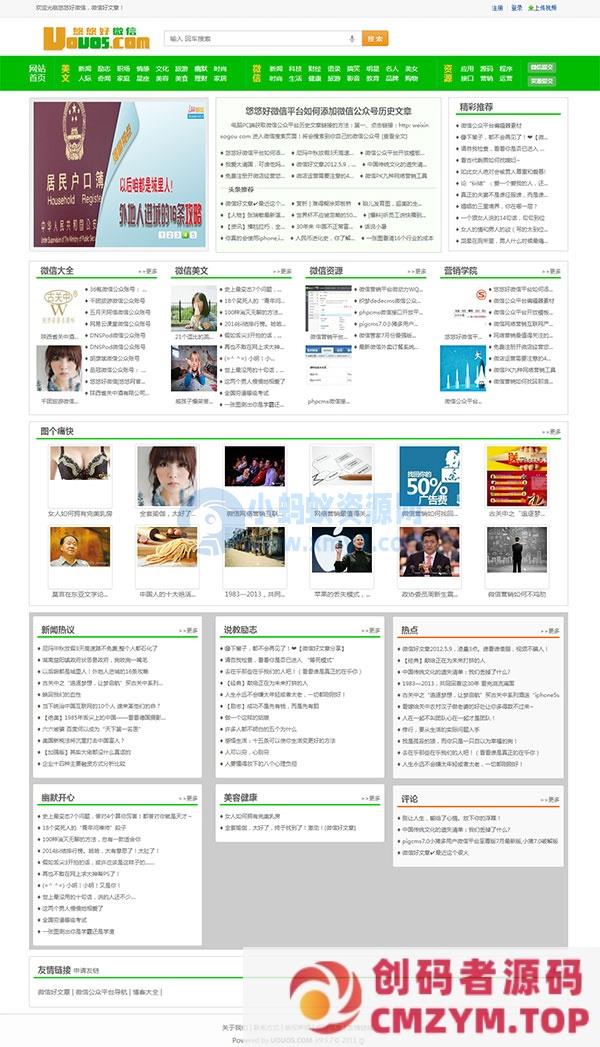This screenshot has width=600, height=1047.
Task: Click into the search input field
Action: [x=255, y=39]
